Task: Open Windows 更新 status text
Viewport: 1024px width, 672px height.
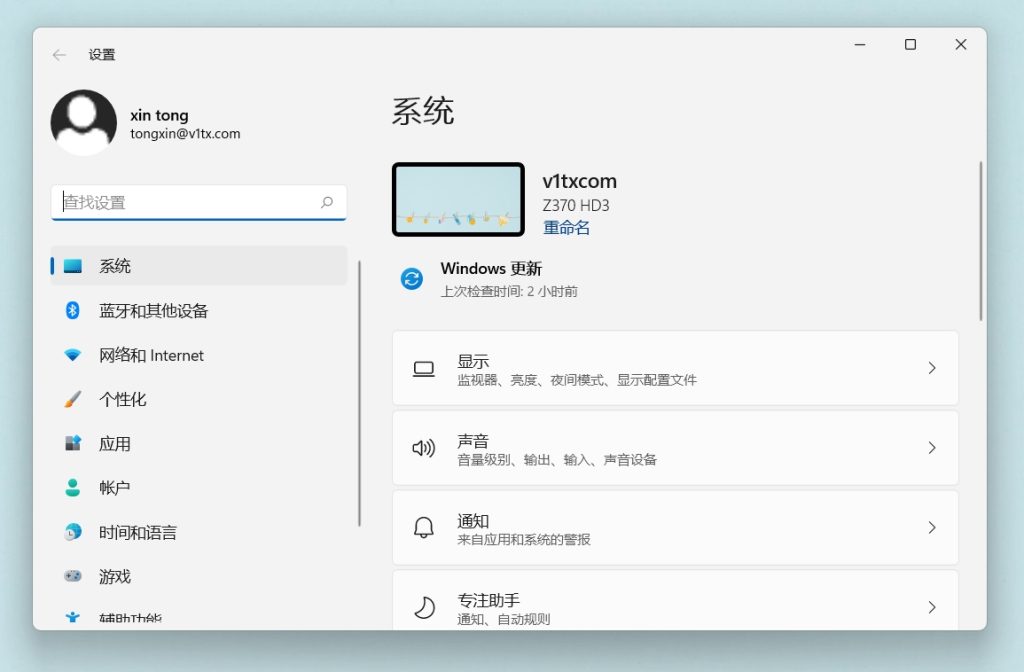Action: [491, 268]
